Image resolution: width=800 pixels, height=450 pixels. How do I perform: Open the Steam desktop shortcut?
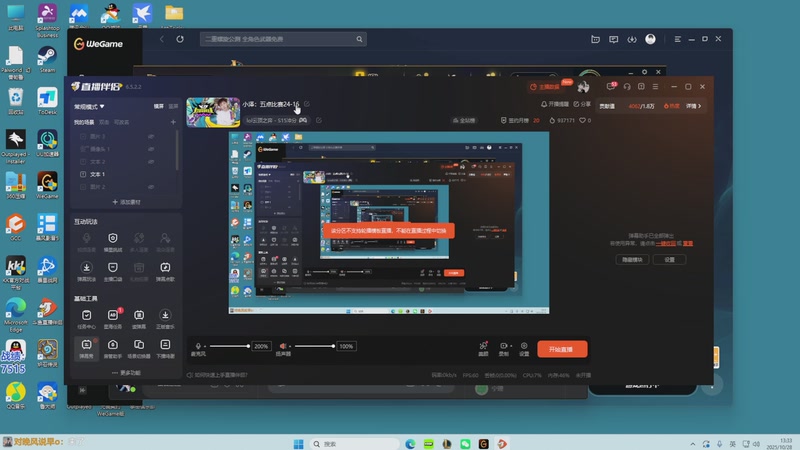pyautogui.click(x=47, y=60)
